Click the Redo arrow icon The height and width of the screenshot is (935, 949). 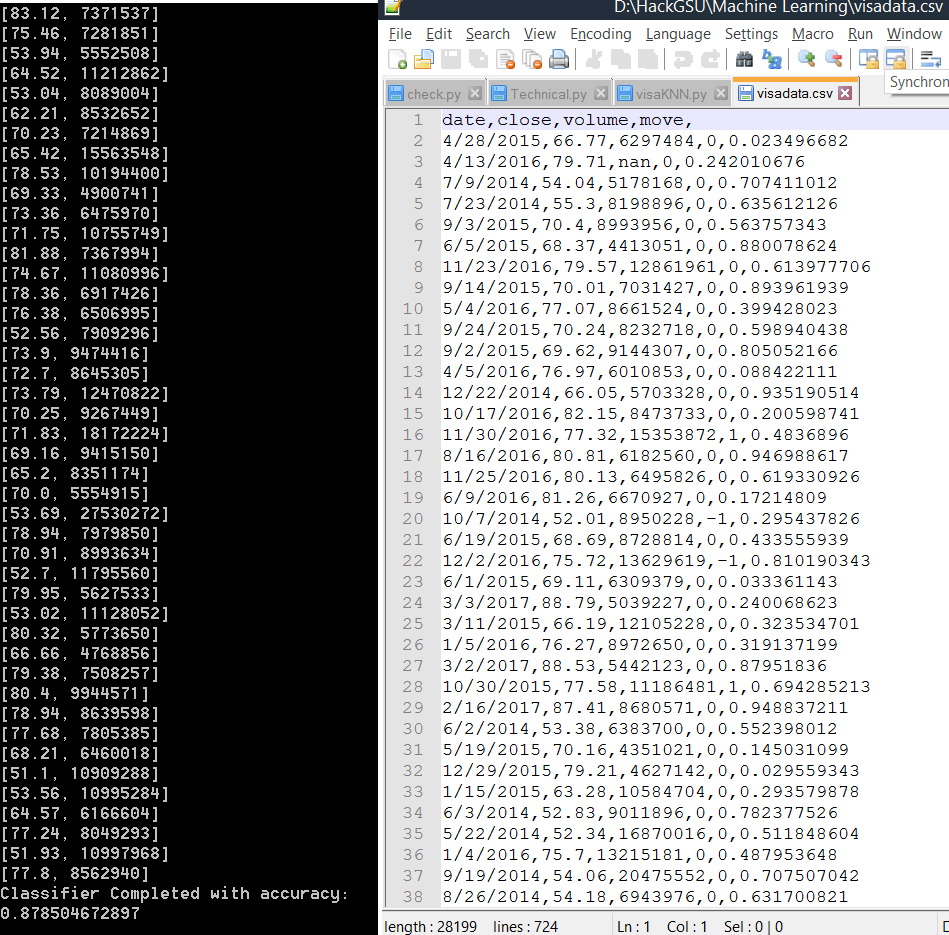pyautogui.click(x=710, y=59)
